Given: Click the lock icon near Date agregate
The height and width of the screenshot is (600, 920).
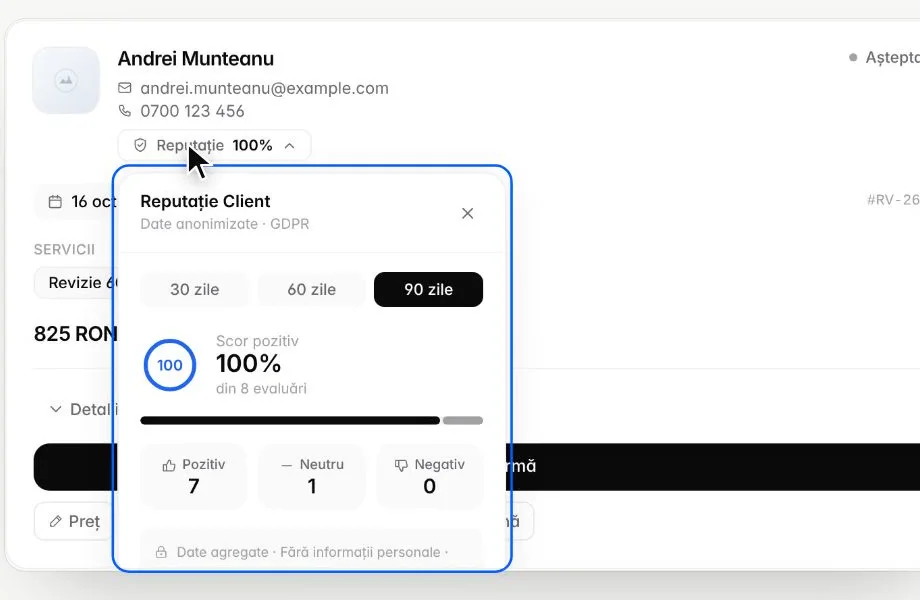Looking at the screenshot, I should (161, 552).
